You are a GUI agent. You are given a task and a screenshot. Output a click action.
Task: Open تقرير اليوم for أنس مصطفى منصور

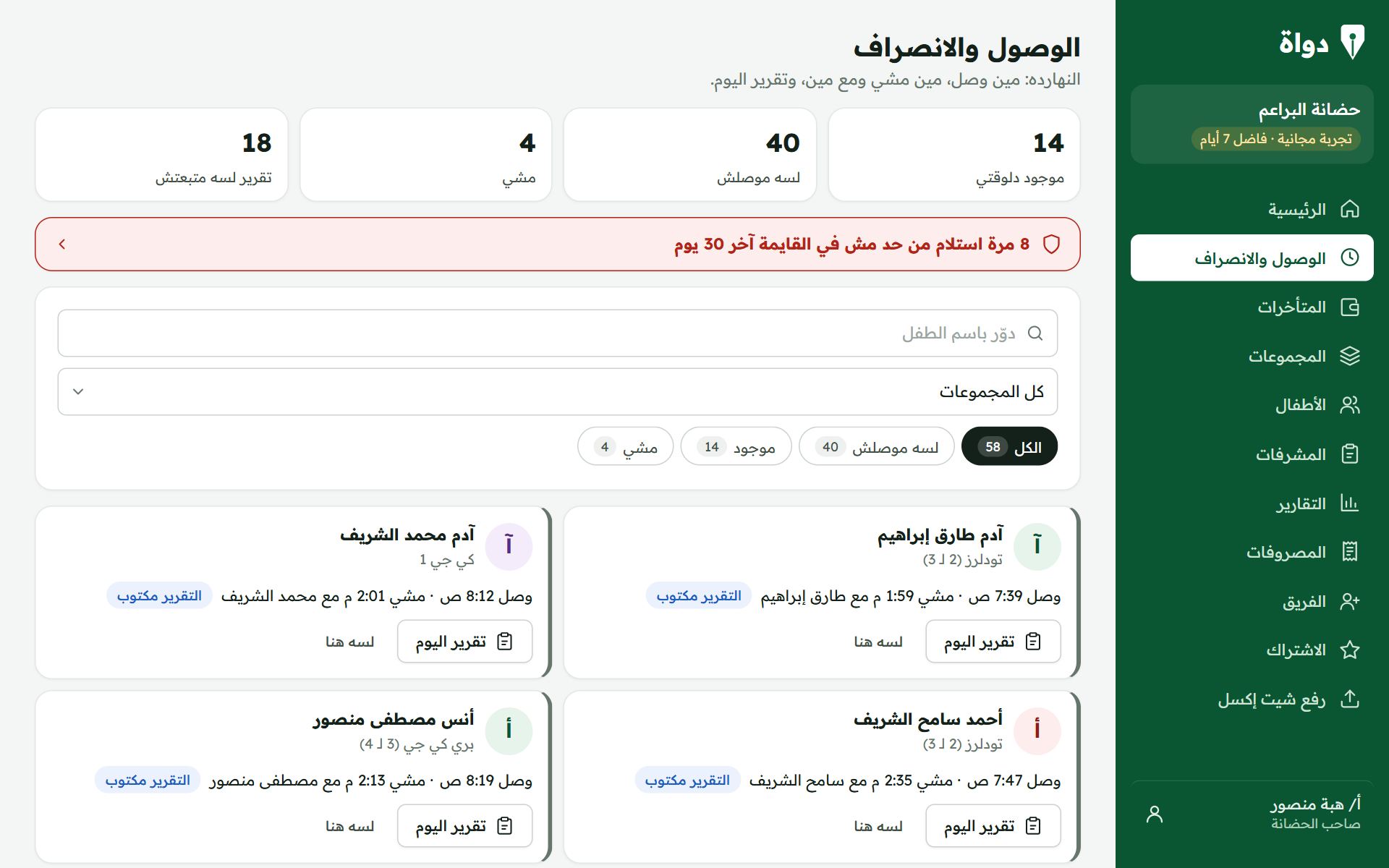(x=465, y=826)
